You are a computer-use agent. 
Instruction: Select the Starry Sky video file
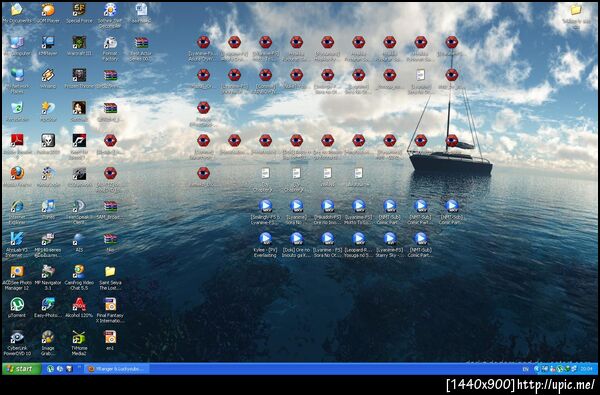tap(390, 245)
